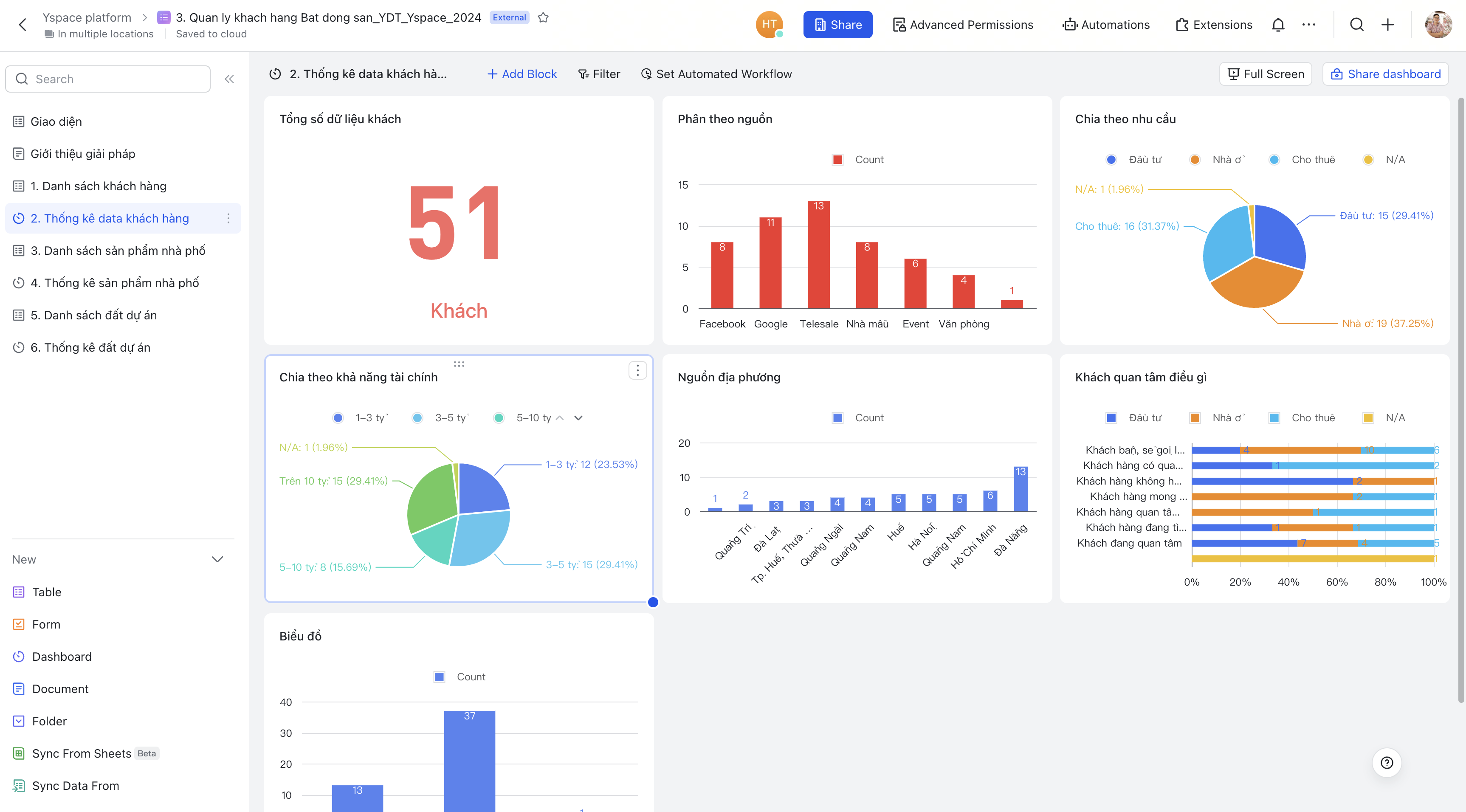The image size is (1466, 812).
Task: Click the back arrow icon
Action: [x=23, y=25]
